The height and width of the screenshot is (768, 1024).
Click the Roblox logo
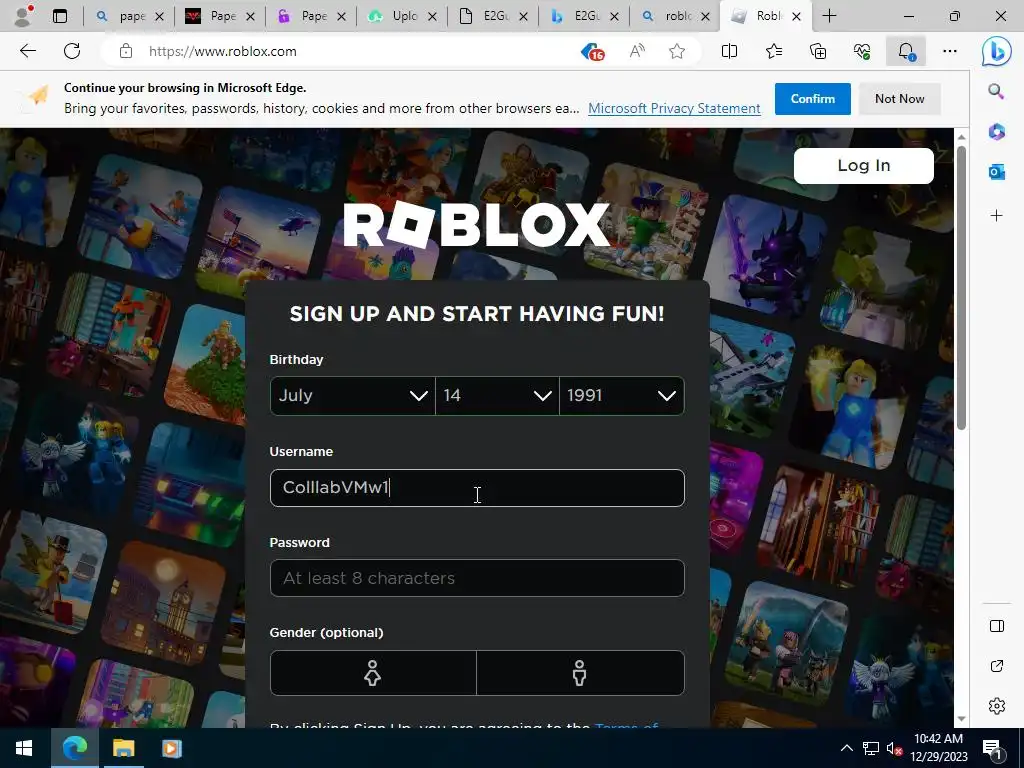coord(477,225)
